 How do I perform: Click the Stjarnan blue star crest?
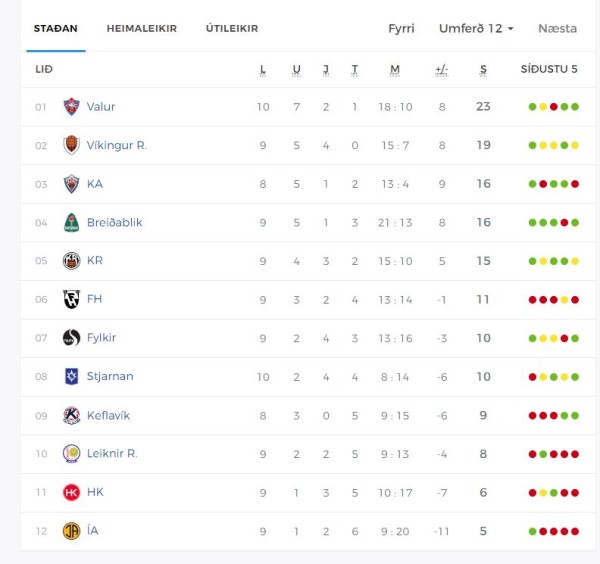point(71,376)
